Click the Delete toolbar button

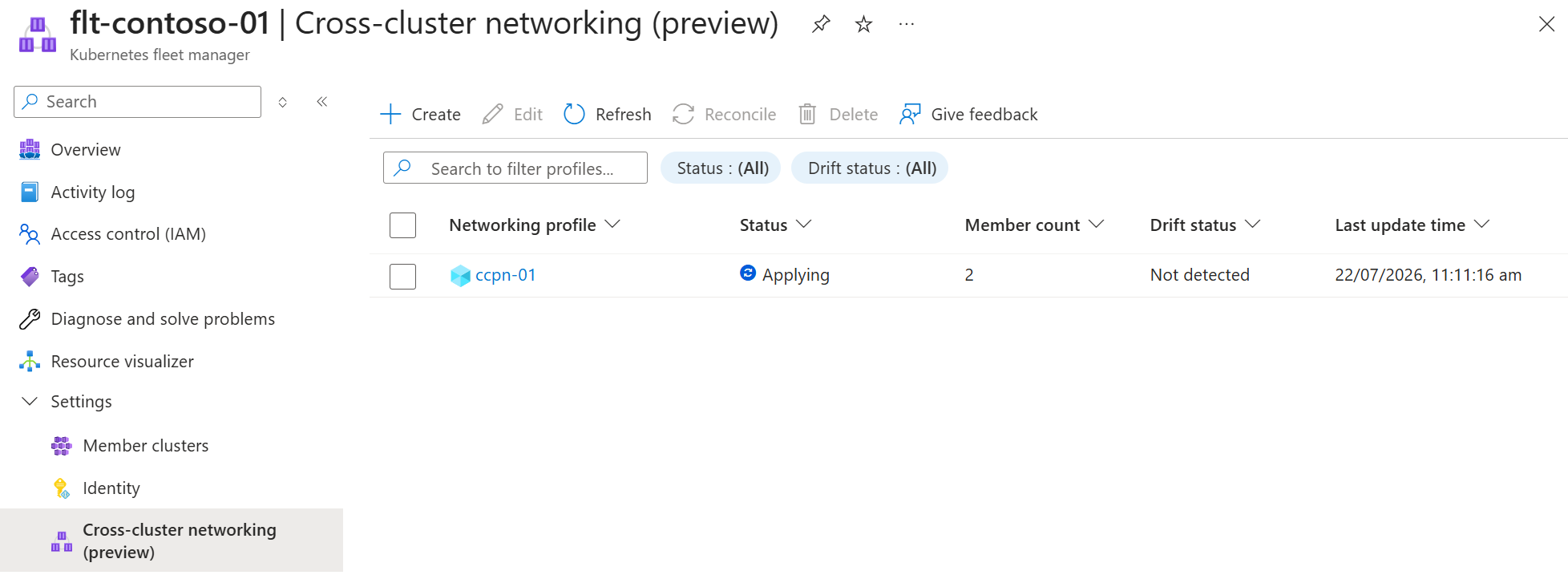click(x=838, y=115)
